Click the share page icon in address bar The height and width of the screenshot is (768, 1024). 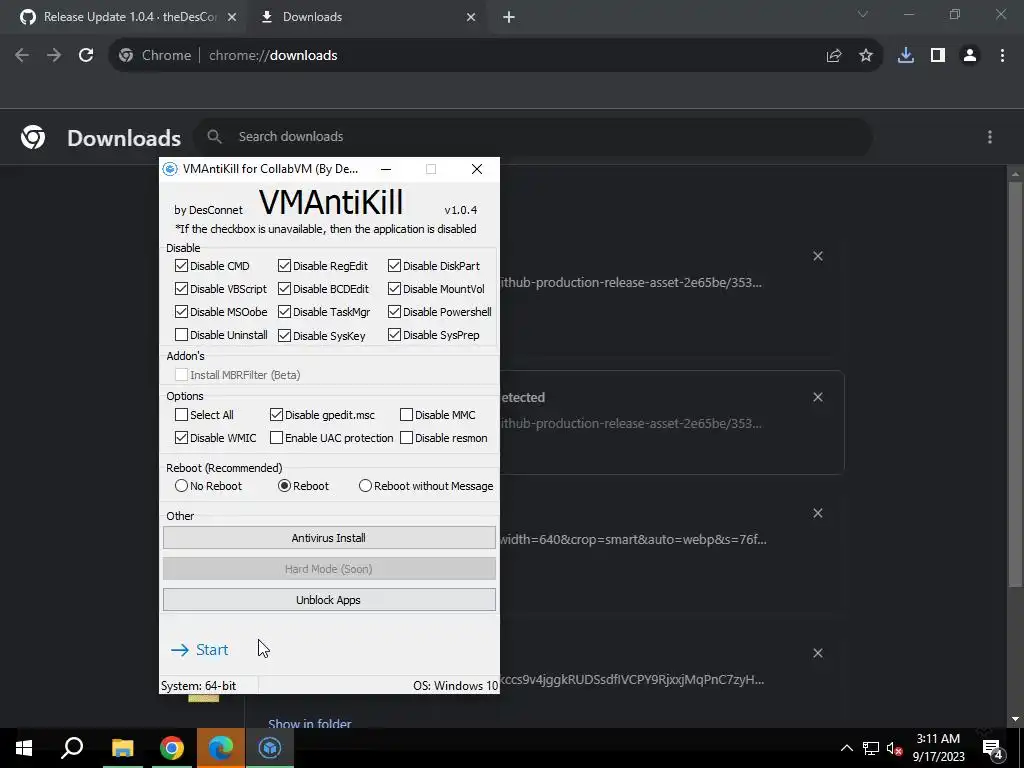[834, 56]
